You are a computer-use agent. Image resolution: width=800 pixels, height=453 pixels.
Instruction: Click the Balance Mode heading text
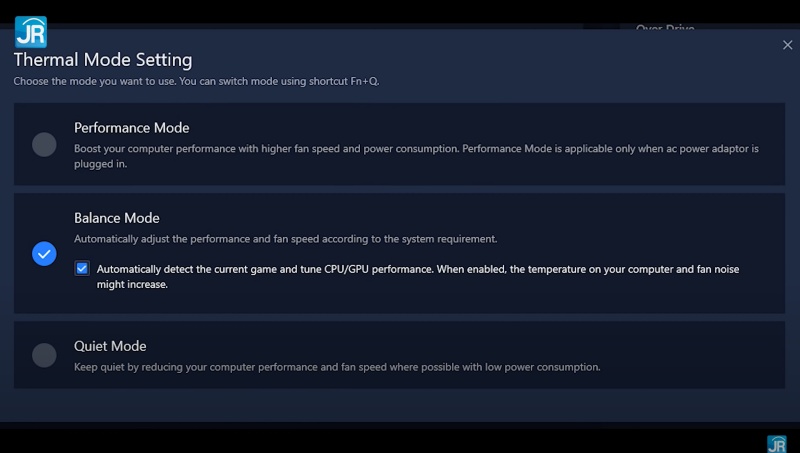click(x=116, y=218)
